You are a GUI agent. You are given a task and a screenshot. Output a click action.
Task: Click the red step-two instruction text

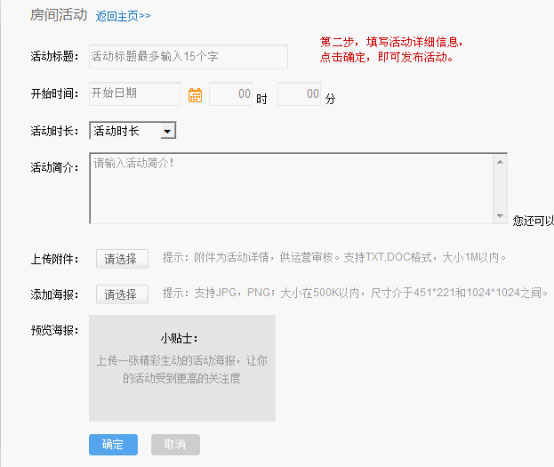point(391,49)
